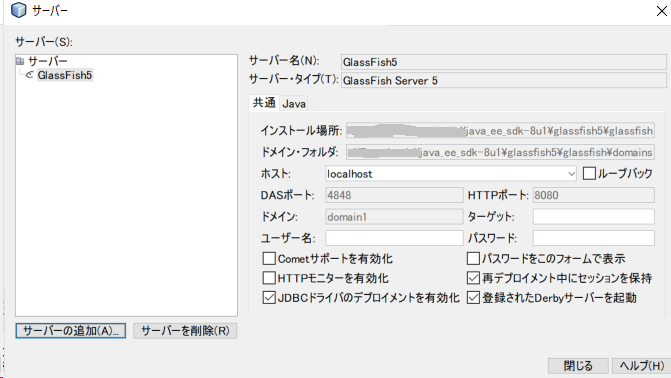Switch to the Java tab

coord(294,104)
